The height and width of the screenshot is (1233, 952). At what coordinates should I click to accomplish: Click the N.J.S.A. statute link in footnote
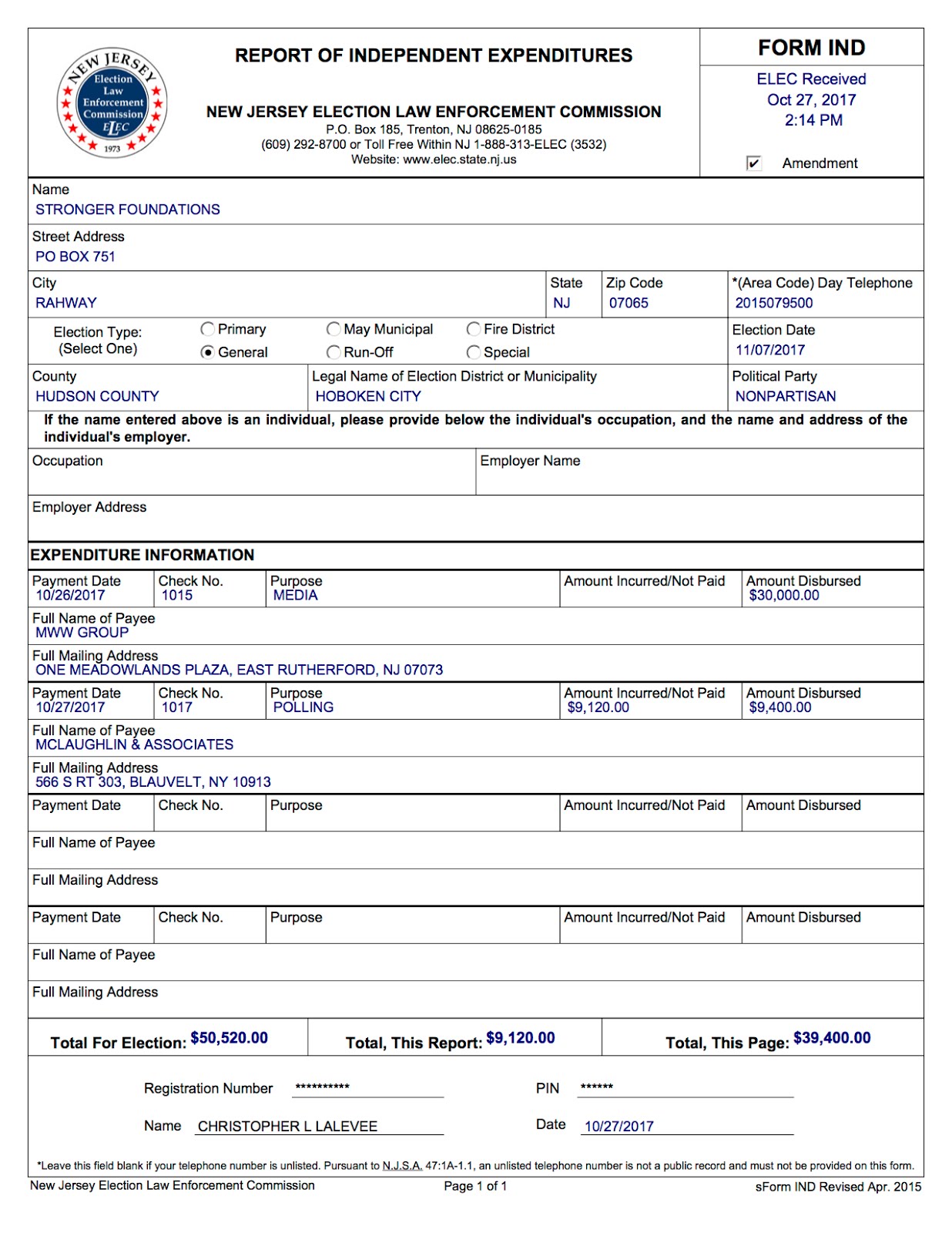click(x=402, y=1166)
